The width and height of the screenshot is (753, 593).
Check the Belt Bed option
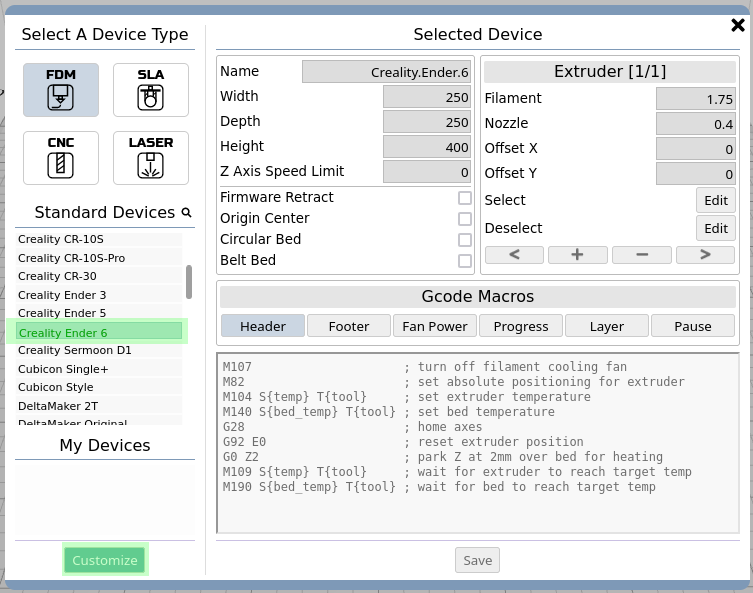464,261
